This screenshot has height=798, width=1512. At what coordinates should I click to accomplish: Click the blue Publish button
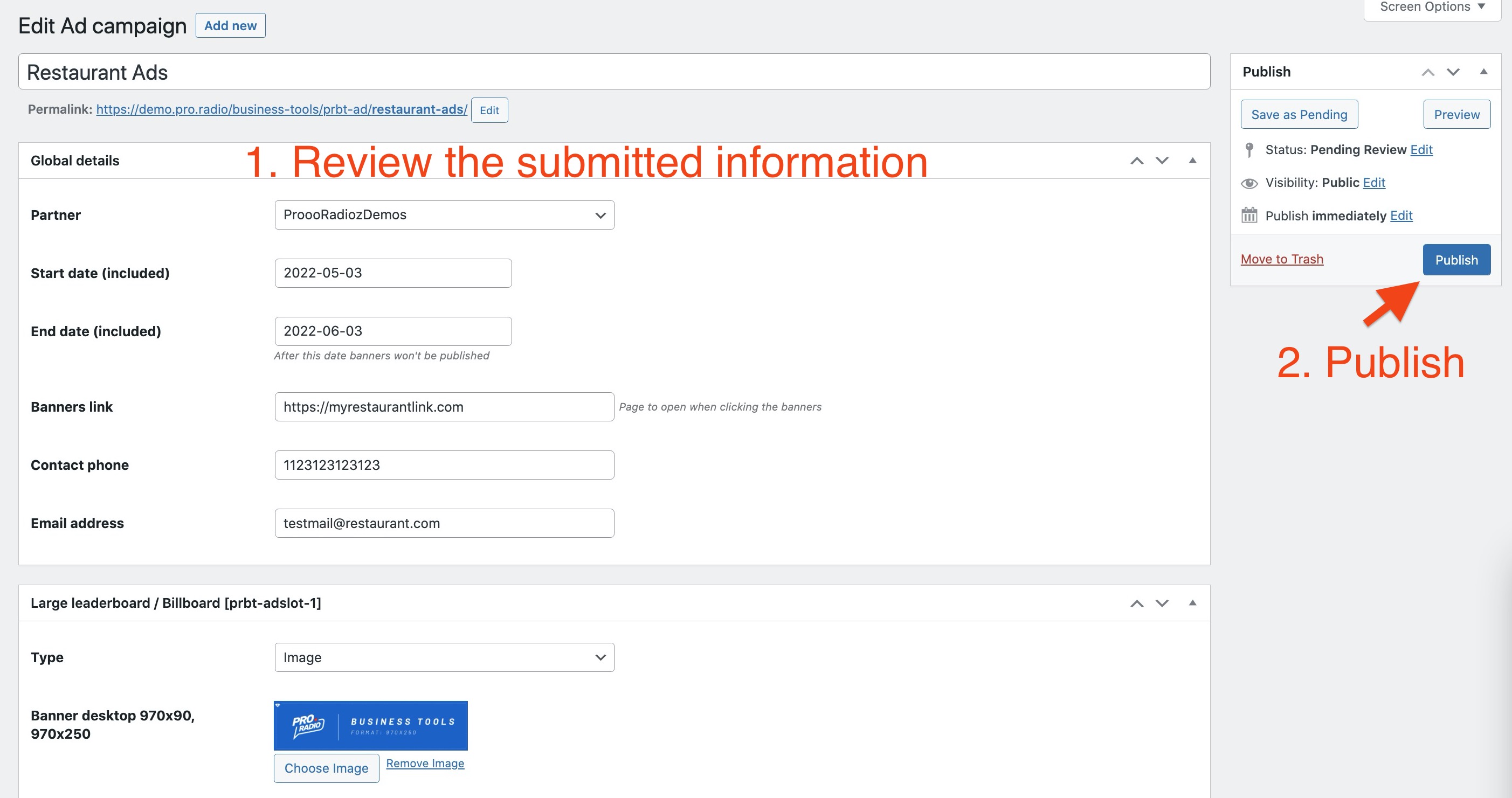pyautogui.click(x=1455, y=260)
